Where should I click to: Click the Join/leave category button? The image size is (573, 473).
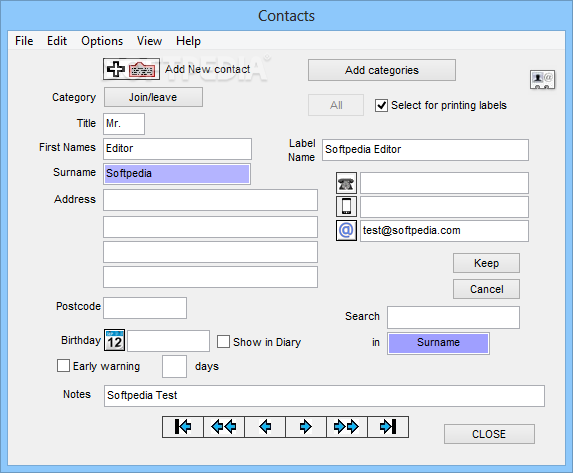tap(153, 97)
